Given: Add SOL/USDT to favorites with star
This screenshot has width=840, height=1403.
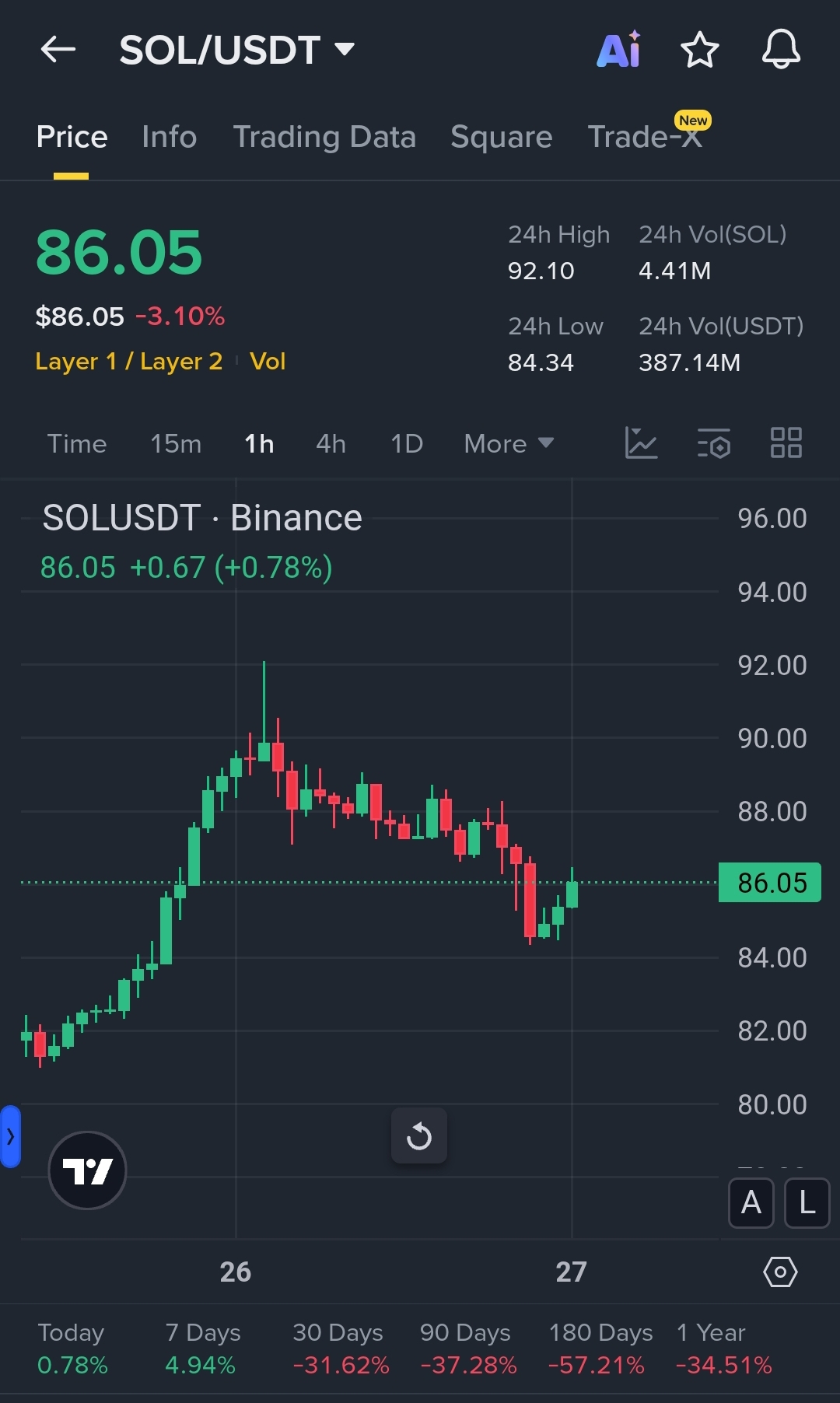Looking at the screenshot, I should (x=700, y=50).
